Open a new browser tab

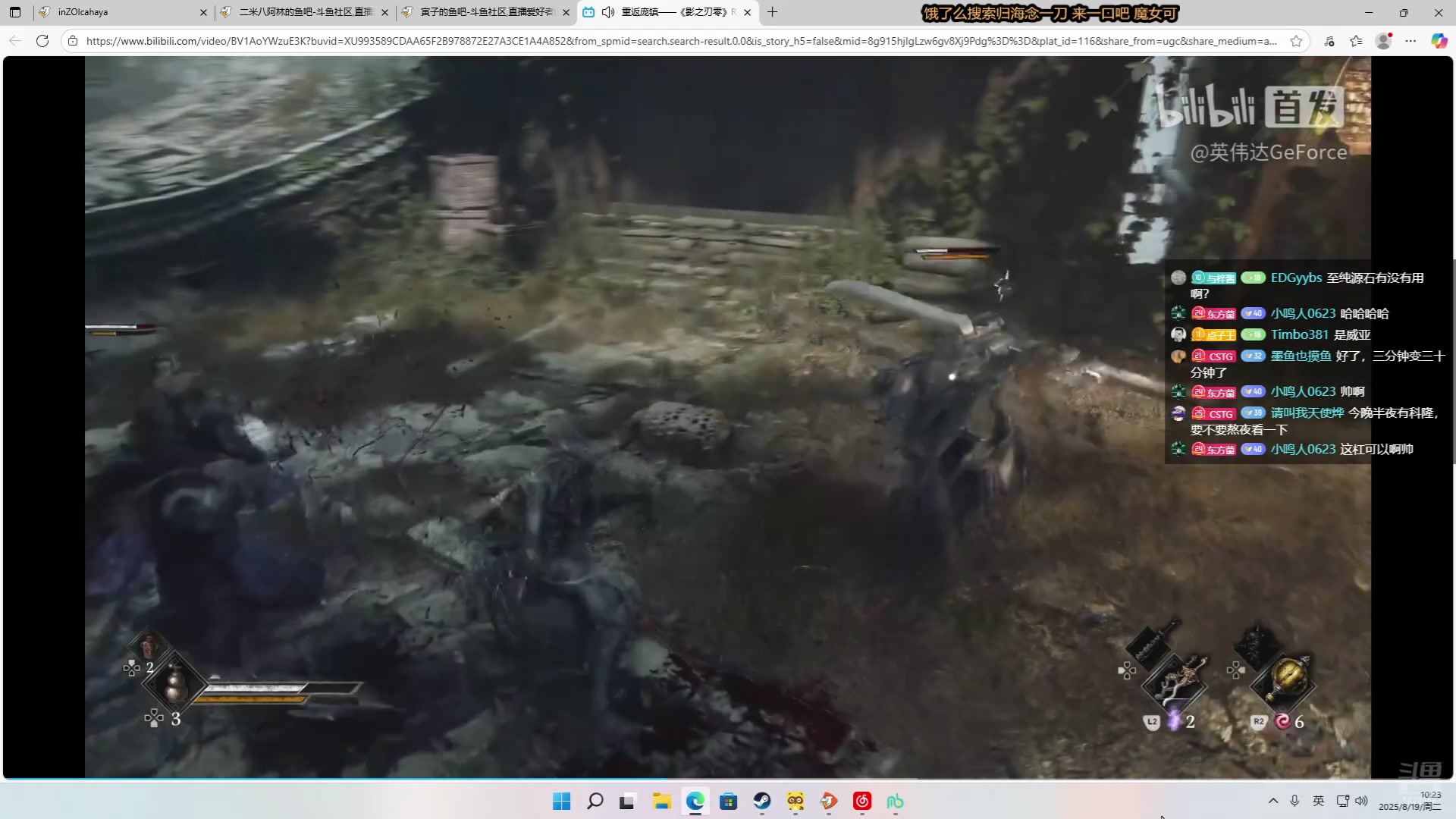[x=773, y=12]
